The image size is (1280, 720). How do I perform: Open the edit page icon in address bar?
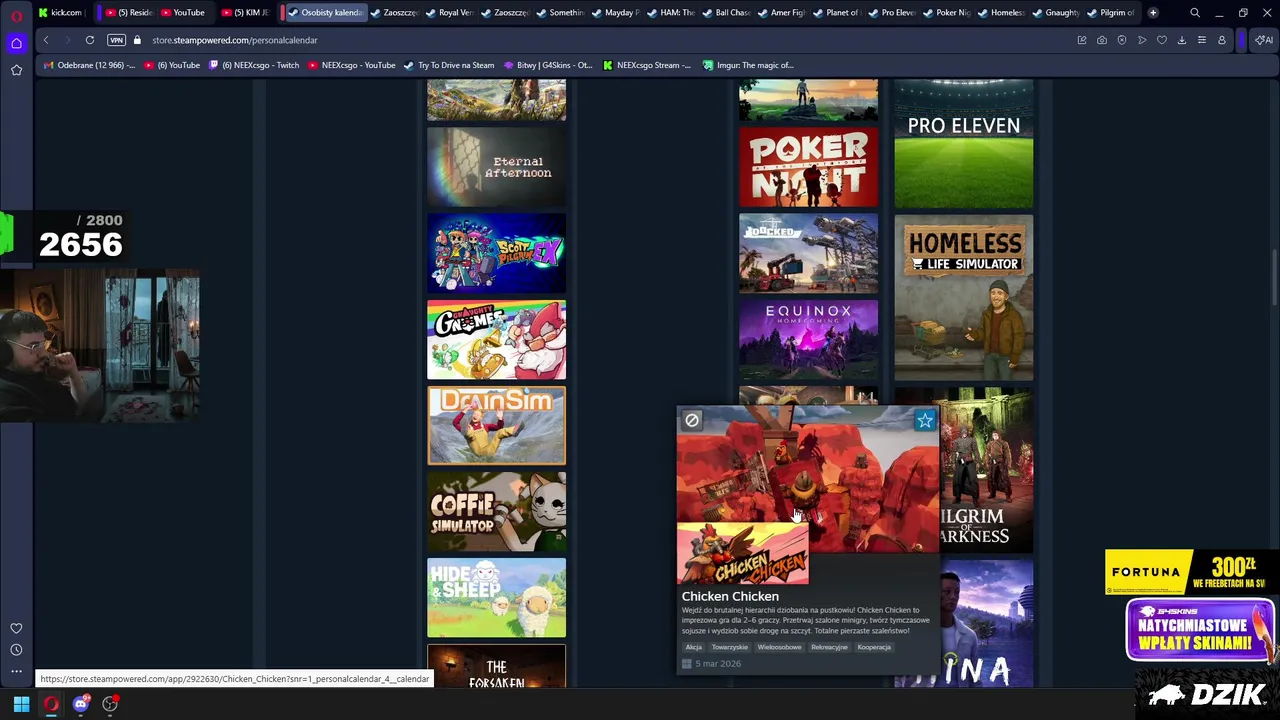click(1082, 40)
